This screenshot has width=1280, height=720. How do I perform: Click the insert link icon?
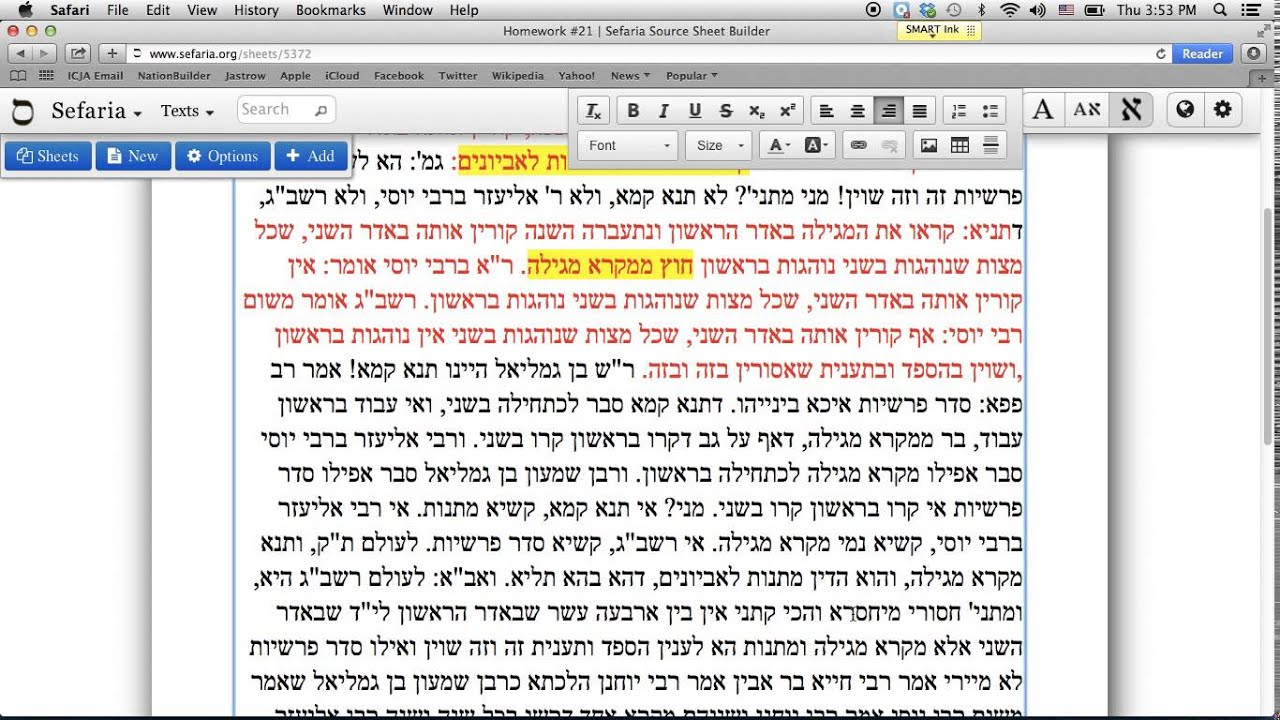(858, 145)
